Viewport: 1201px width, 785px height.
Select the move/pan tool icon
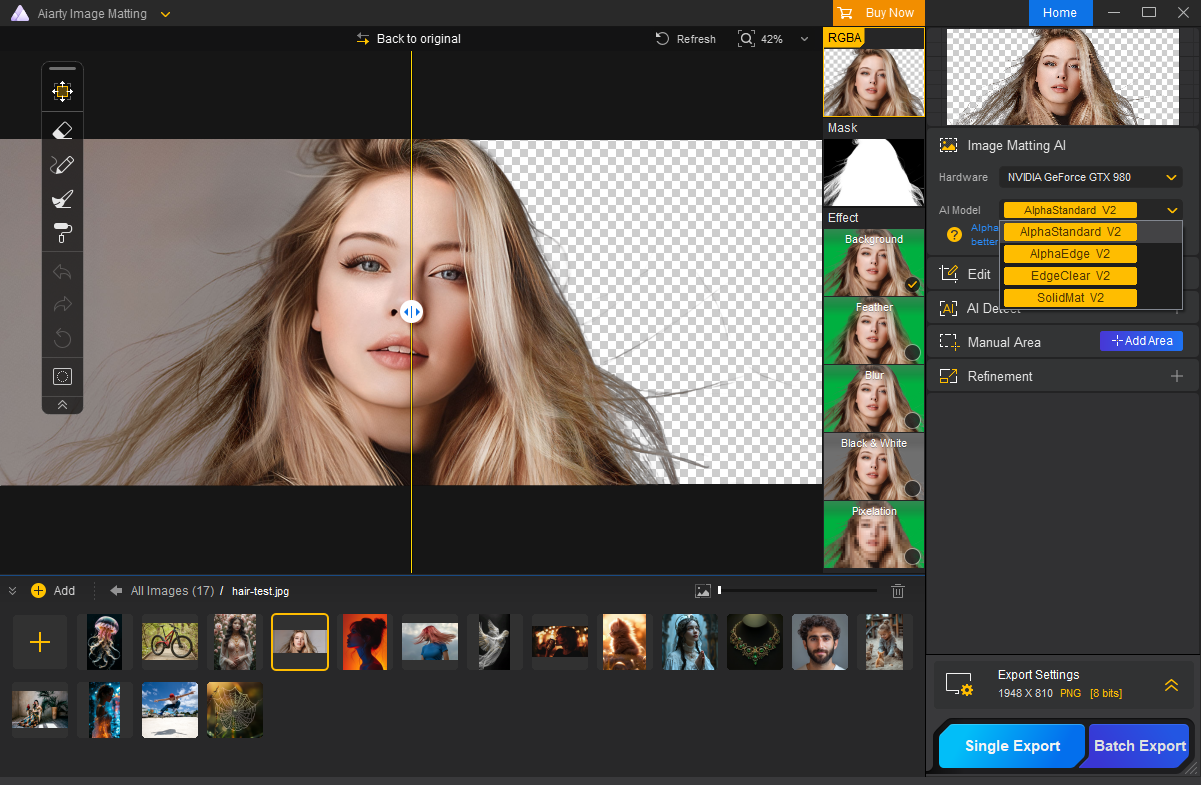62,92
